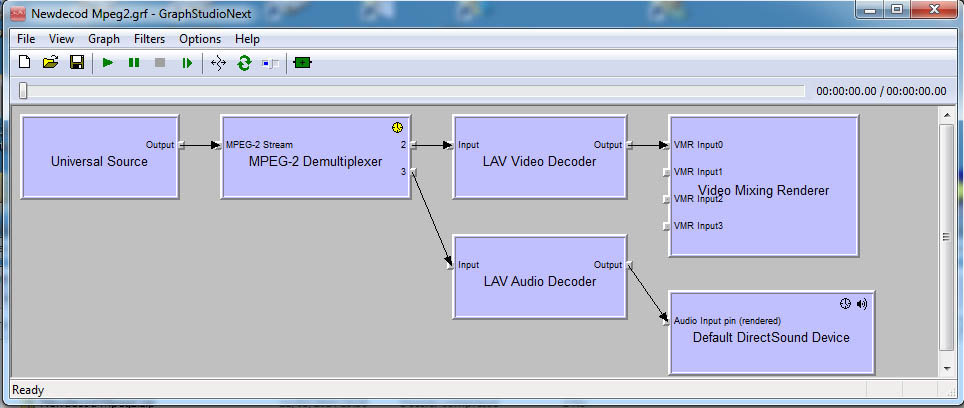This screenshot has width=964, height=408.
Task: Click the seek bar slider thumb
Action: click(x=23, y=91)
